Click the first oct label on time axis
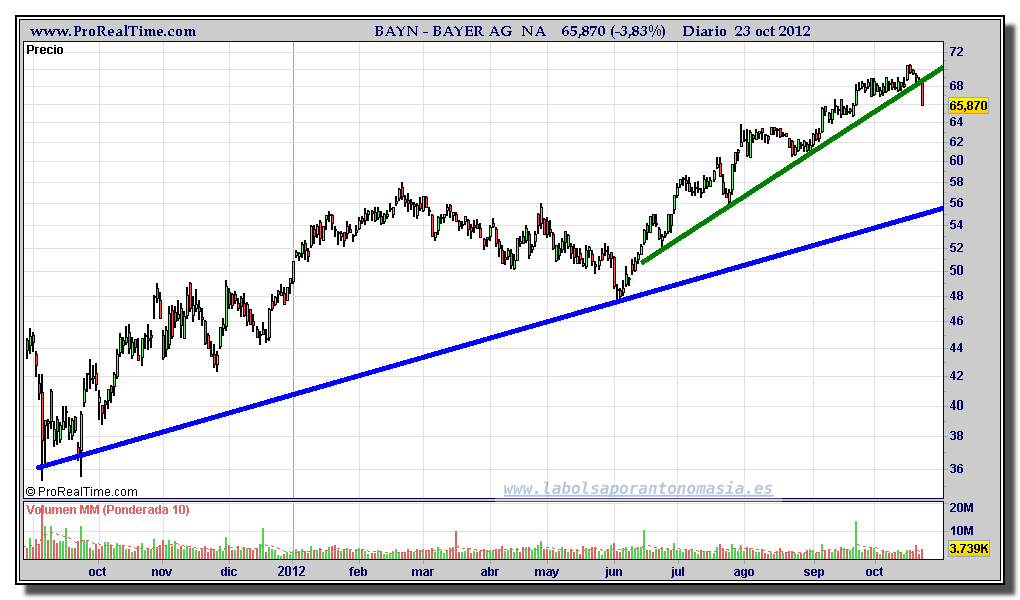 pos(97,572)
